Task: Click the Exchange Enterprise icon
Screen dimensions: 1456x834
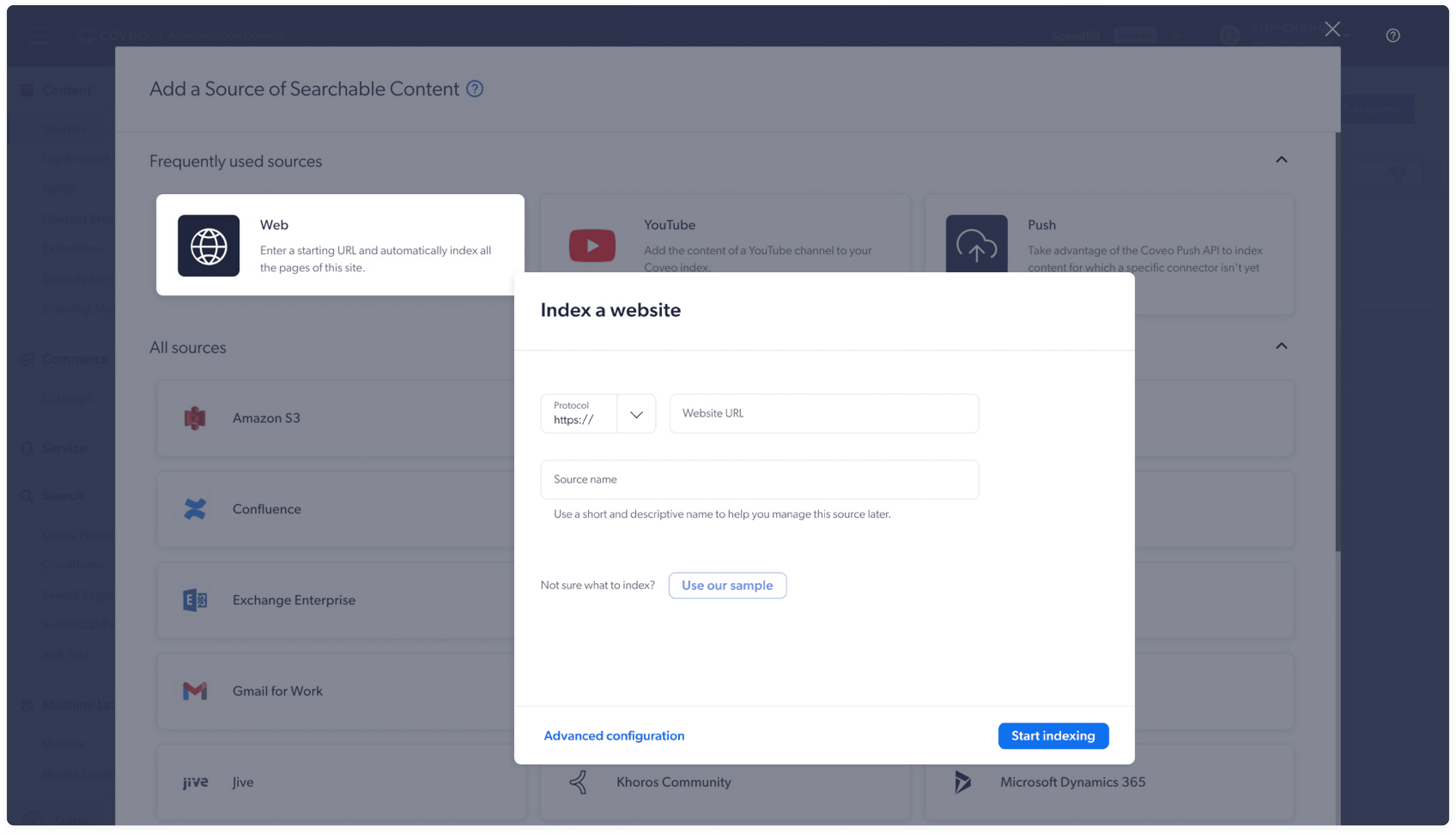Action: (x=194, y=600)
